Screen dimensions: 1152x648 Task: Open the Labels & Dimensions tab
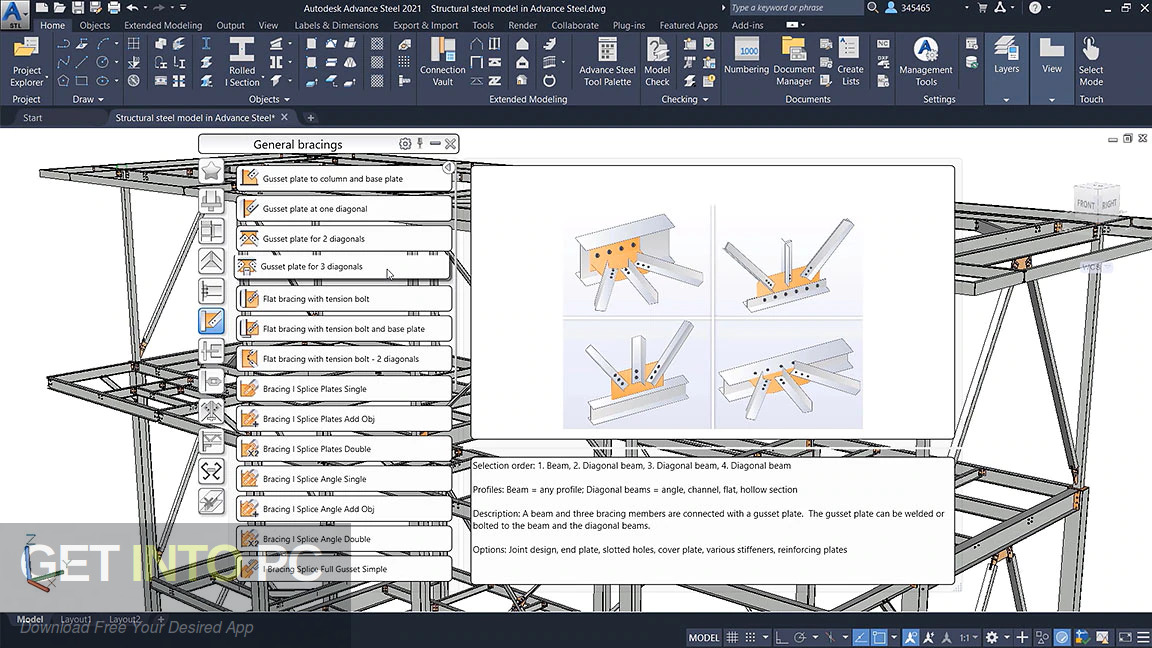click(x=336, y=25)
